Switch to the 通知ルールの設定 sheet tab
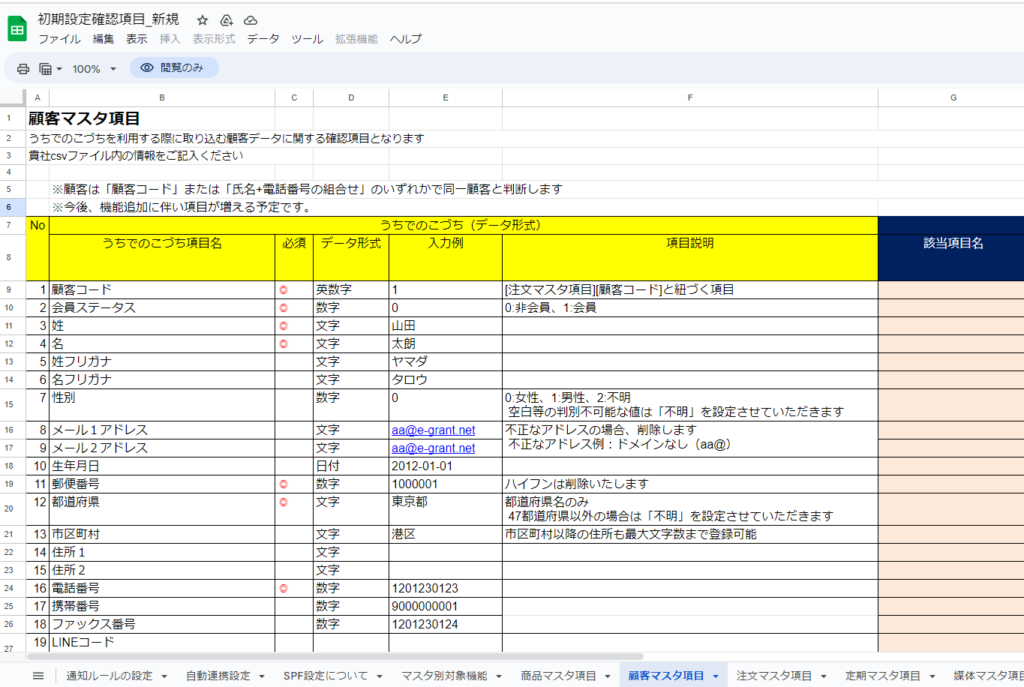Image resolution: width=1024 pixels, height=687 pixels. (108, 676)
